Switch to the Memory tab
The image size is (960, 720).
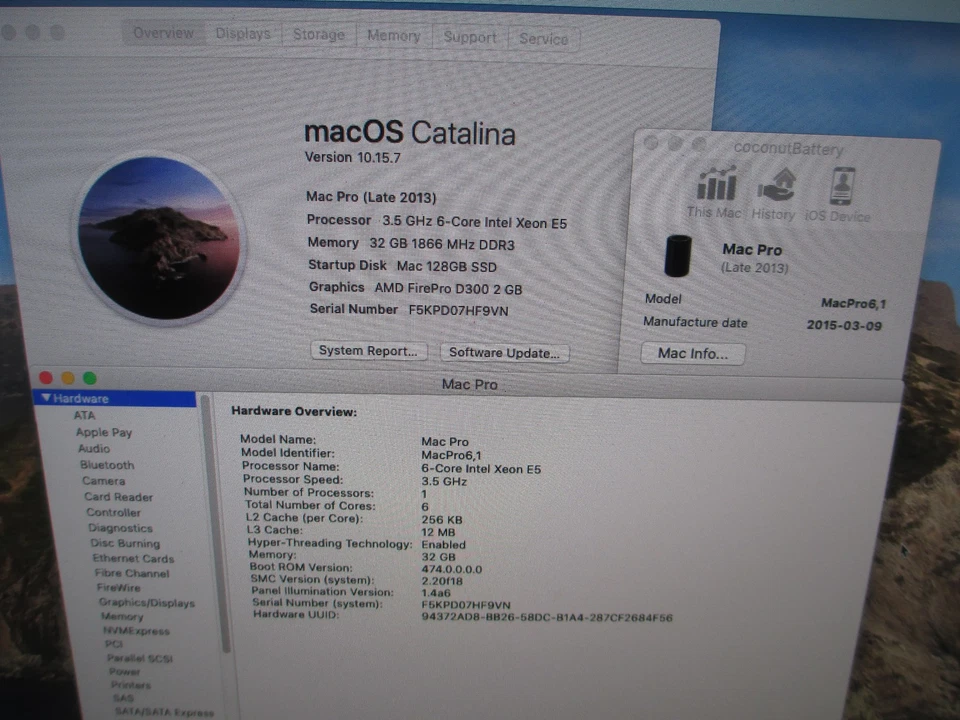pyautogui.click(x=393, y=36)
